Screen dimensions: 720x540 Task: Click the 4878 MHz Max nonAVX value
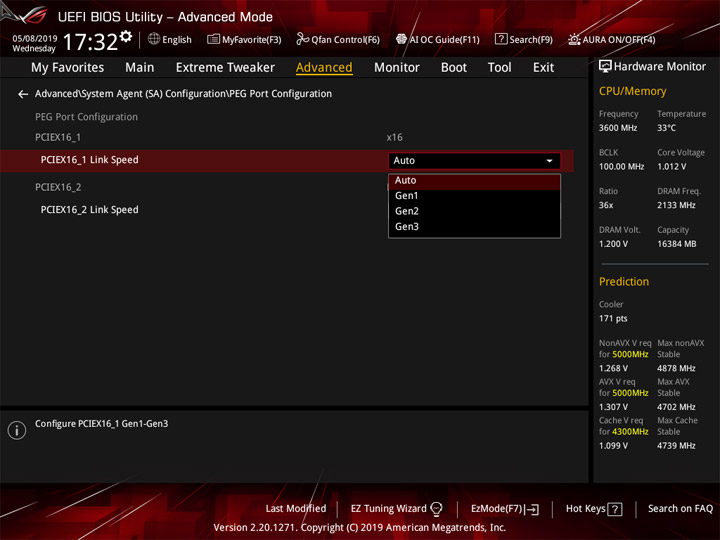pyautogui.click(x=676, y=368)
